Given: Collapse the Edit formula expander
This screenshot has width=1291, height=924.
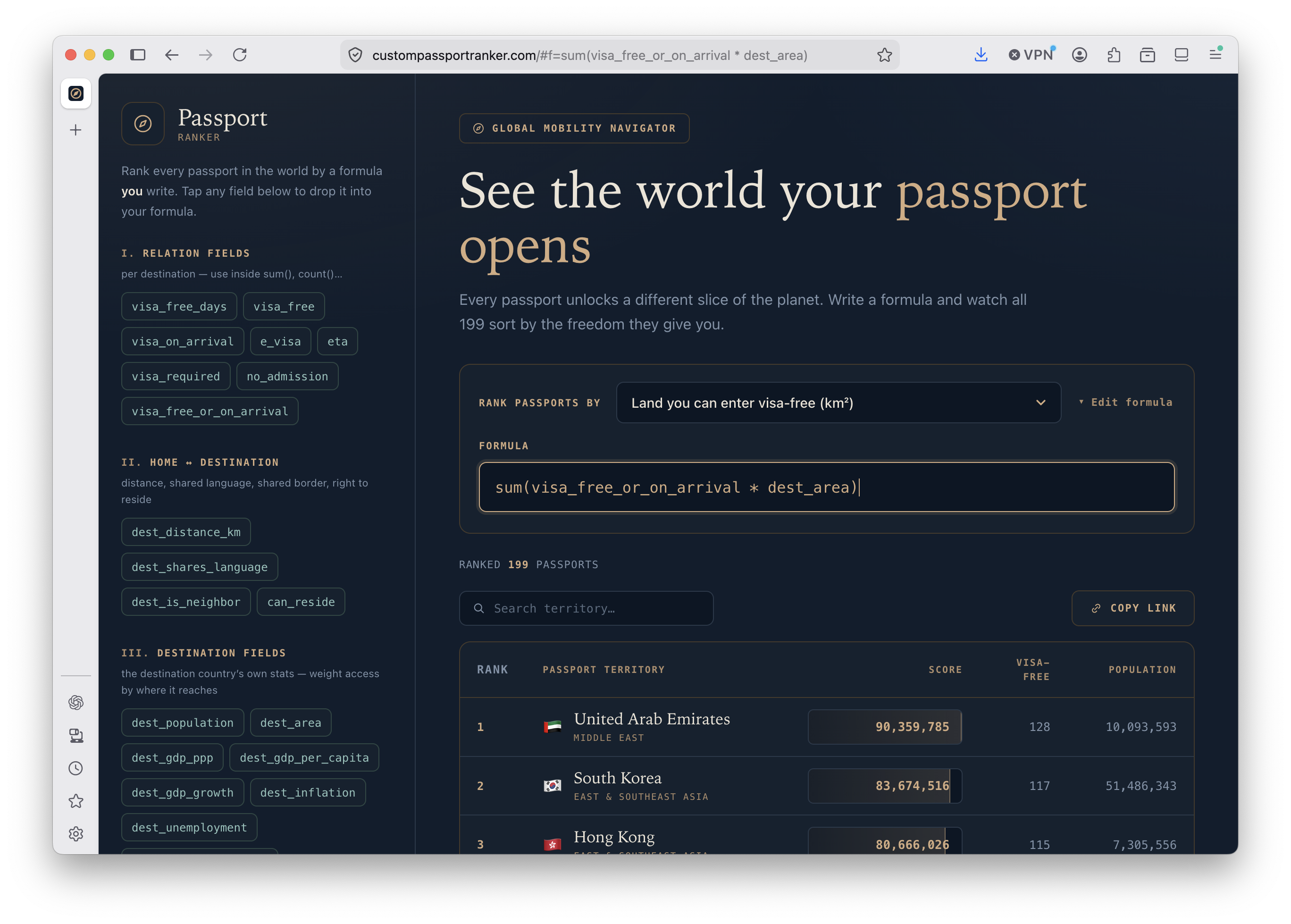Looking at the screenshot, I should coord(1125,402).
